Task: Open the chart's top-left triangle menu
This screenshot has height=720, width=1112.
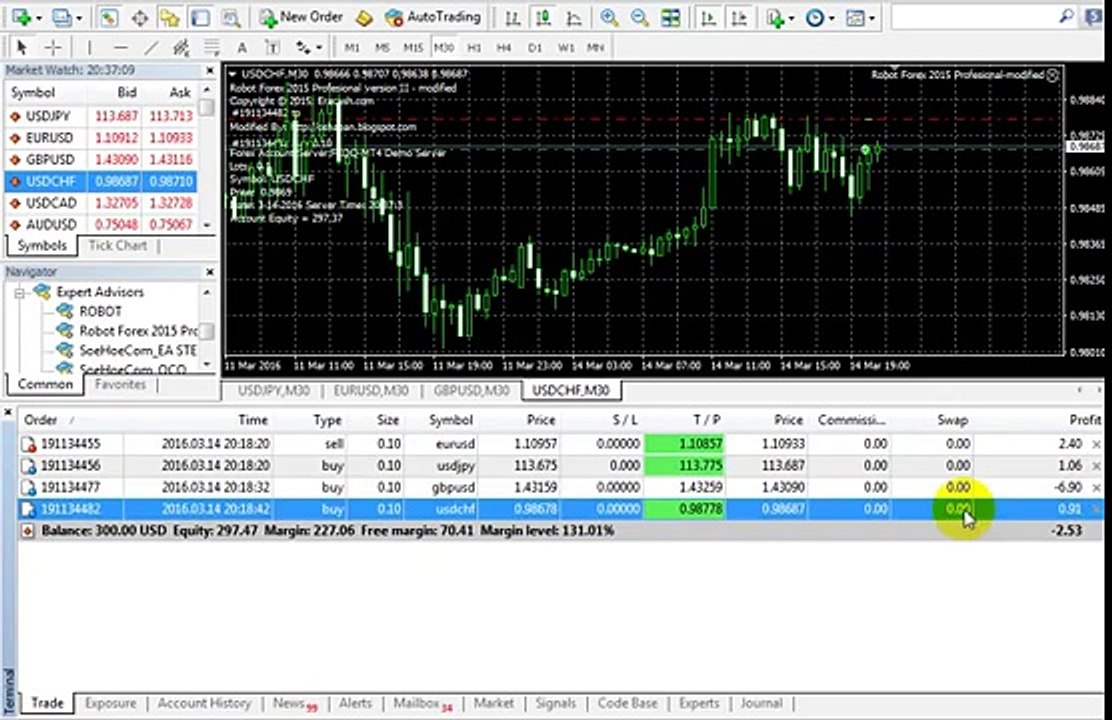Action: click(232, 74)
